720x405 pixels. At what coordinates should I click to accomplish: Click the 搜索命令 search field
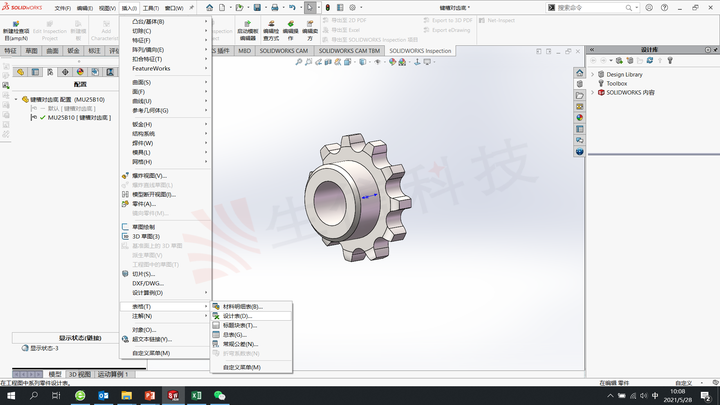592,8
